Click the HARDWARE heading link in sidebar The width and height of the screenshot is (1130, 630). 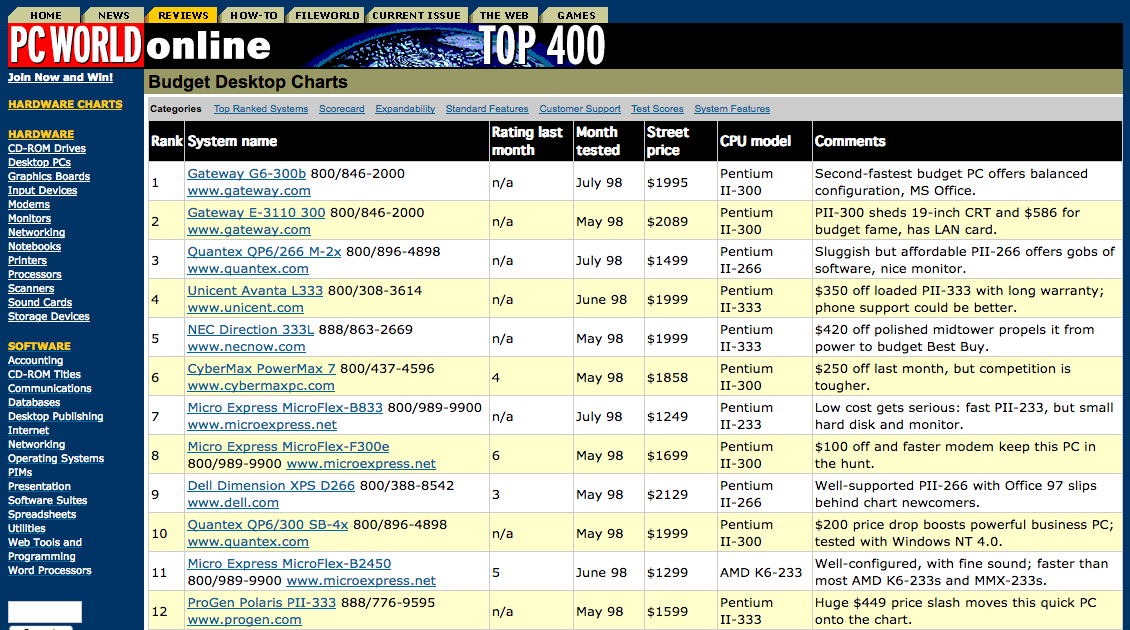(x=41, y=134)
